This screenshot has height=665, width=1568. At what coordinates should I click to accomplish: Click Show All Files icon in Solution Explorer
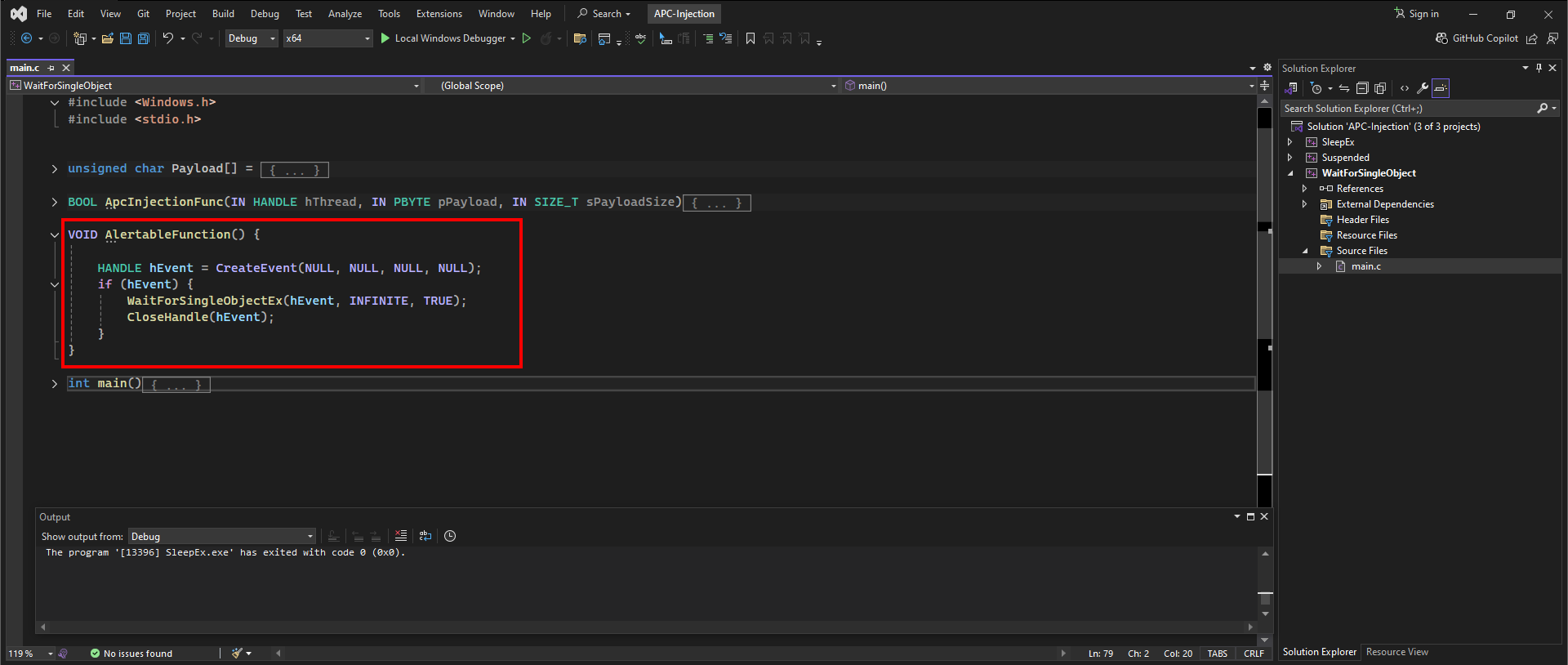tap(1380, 88)
